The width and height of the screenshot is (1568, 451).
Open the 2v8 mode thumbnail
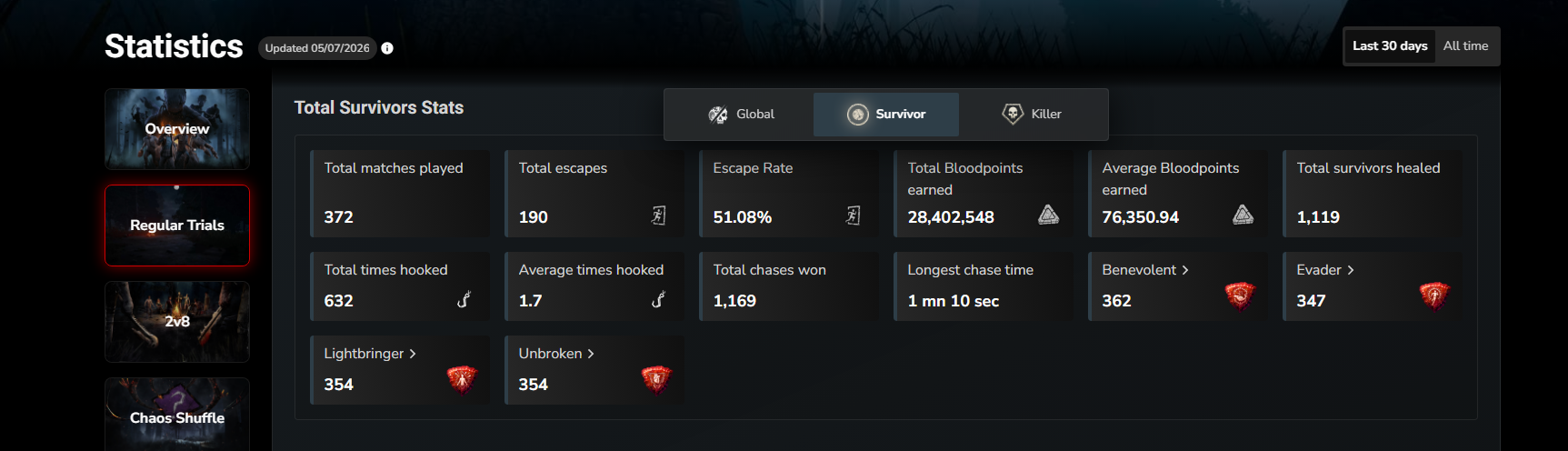pyautogui.click(x=177, y=322)
